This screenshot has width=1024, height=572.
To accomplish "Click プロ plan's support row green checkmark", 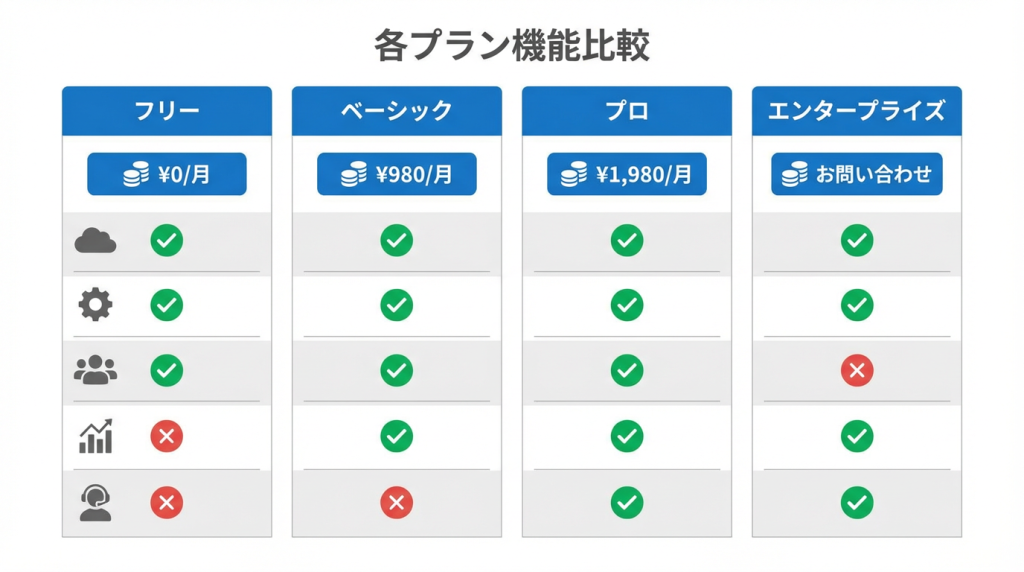I will coord(627,502).
